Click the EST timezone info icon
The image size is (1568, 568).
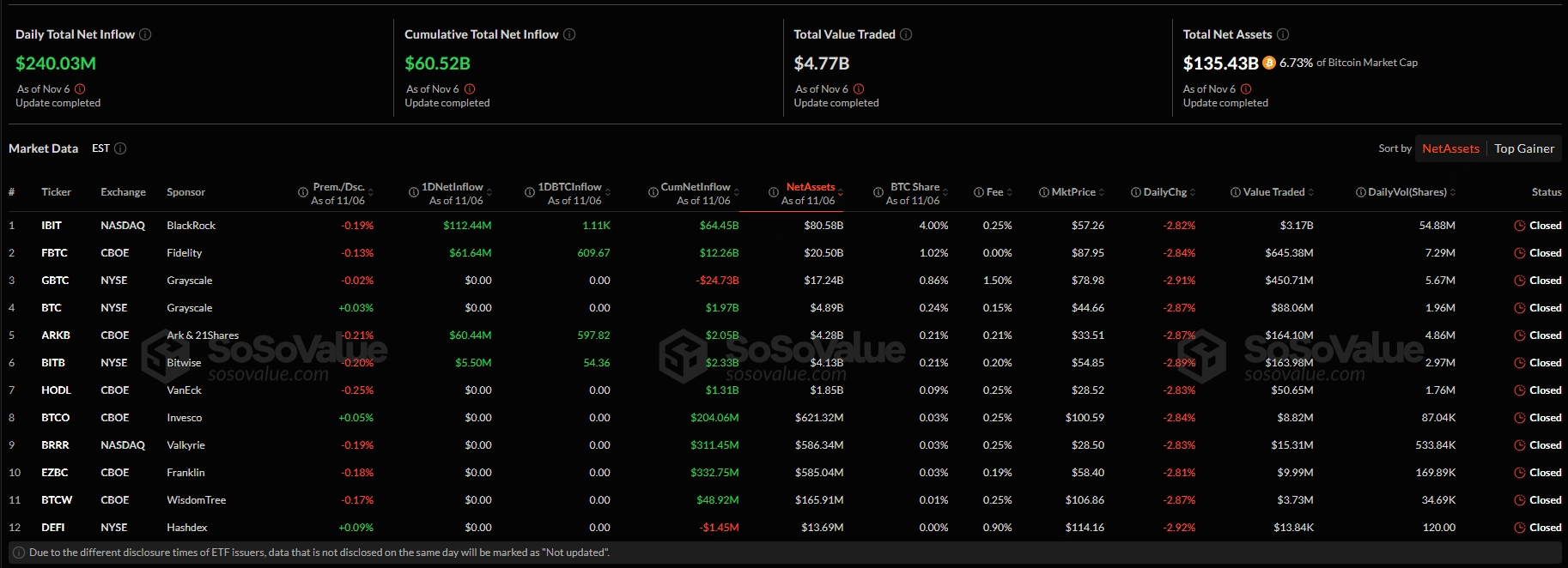(x=120, y=148)
